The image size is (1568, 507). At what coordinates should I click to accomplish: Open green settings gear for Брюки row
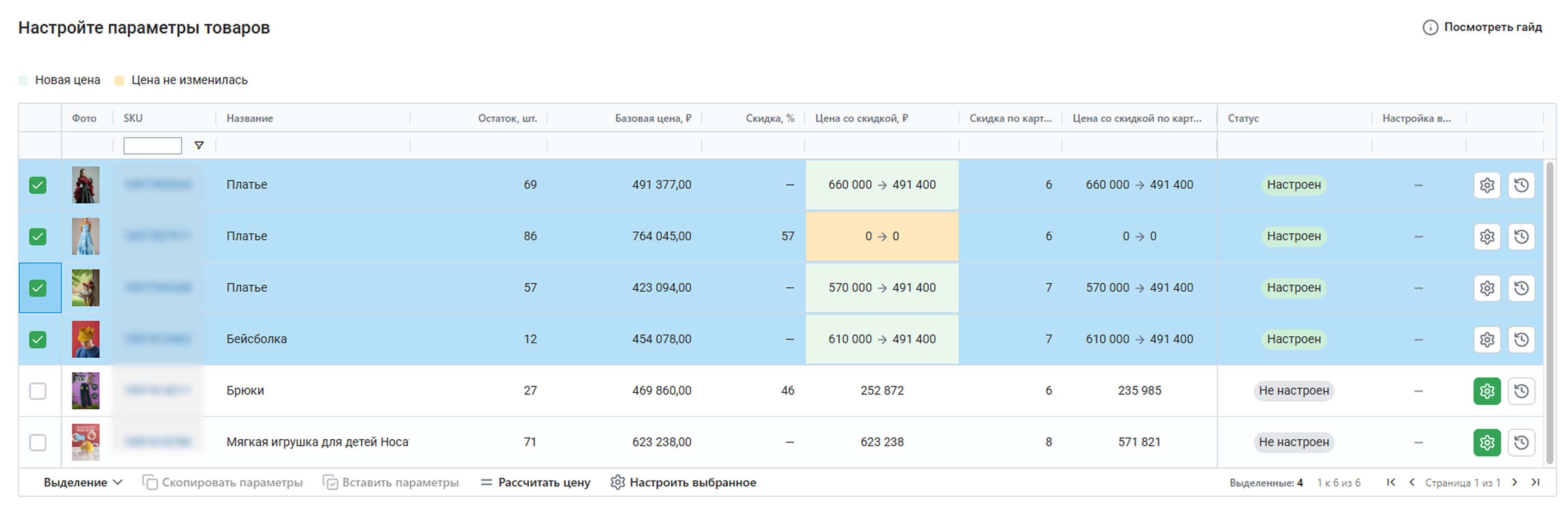1486,391
